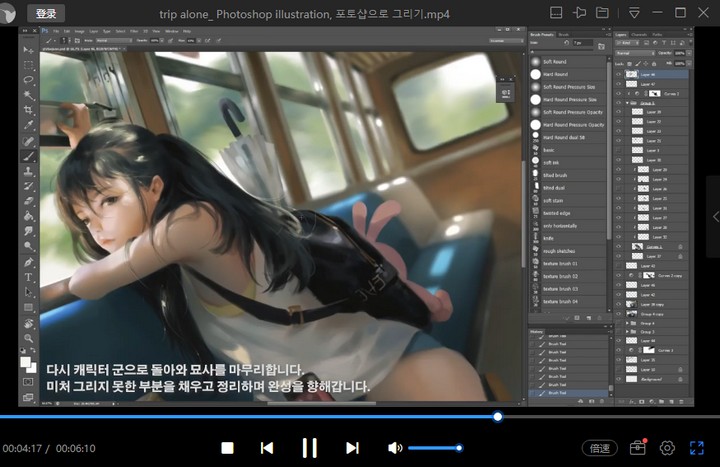Select the Pen tool
The height and width of the screenshot is (467, 720).
pyautogui.click(x=28, y=262)
